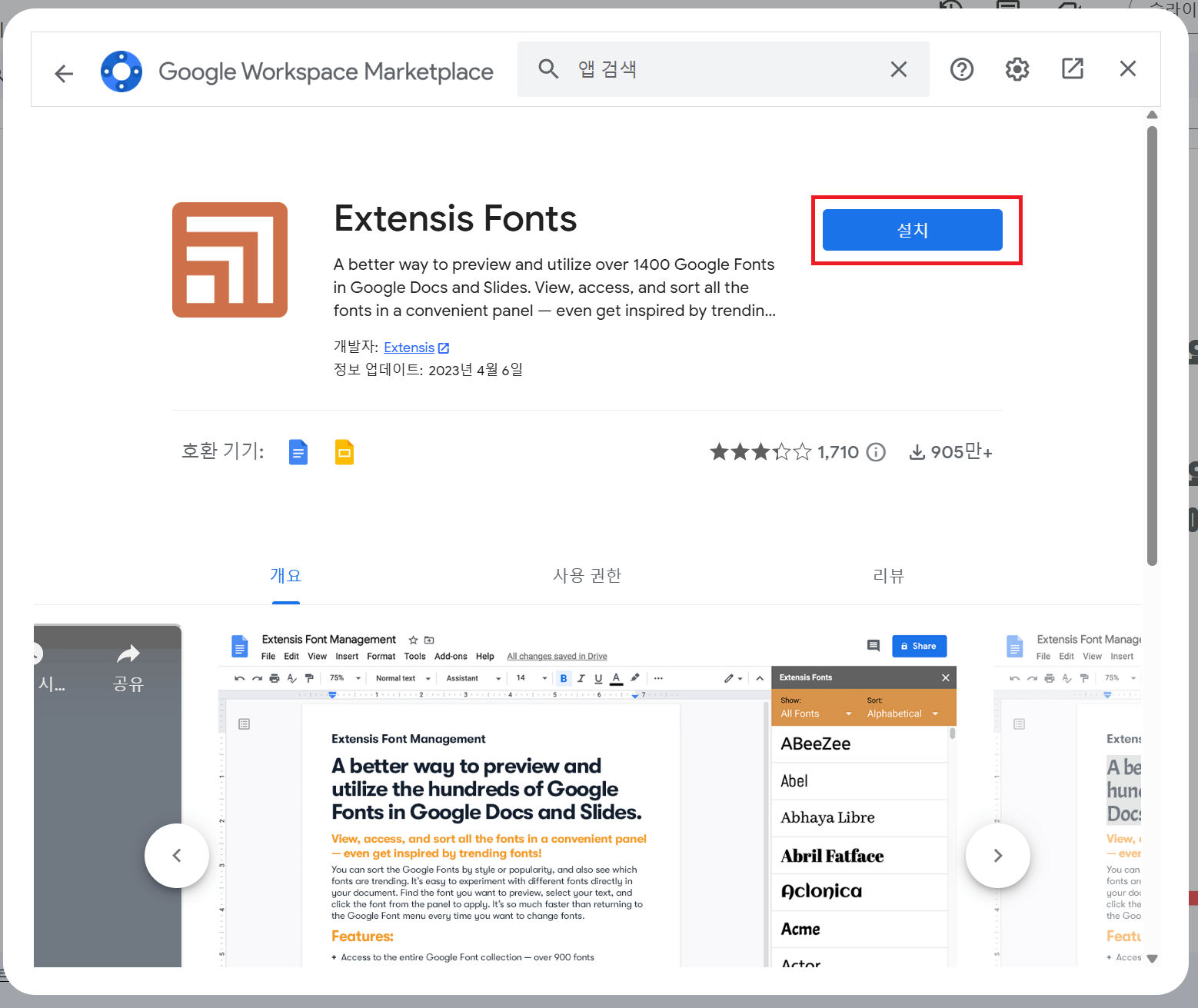The width and height of the screenshot is (1198, 1008).
Task: Click the Extensis Fonts orange app logo
Action: click(230, 260)
